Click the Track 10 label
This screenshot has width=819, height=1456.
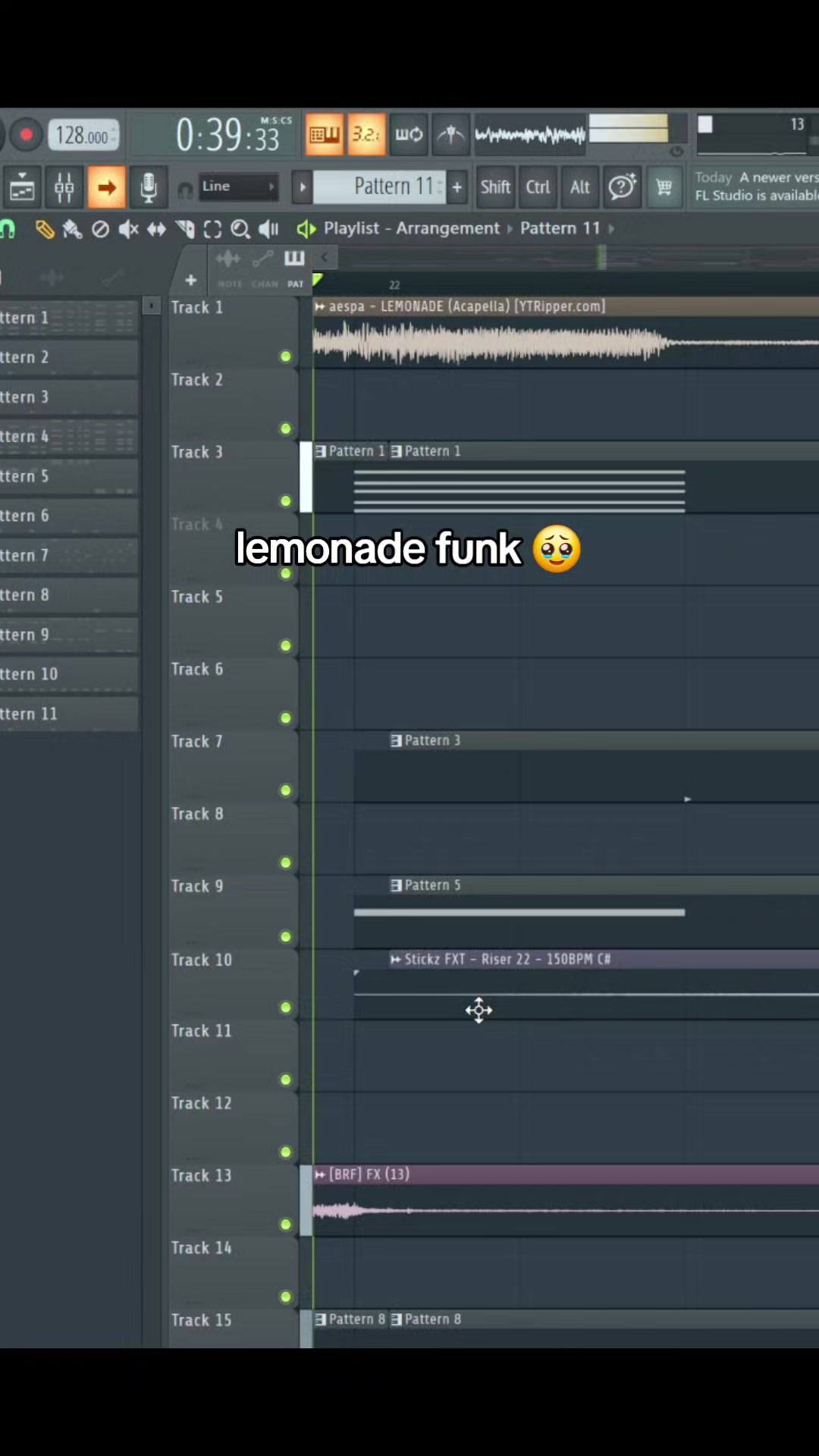tap(201, 961)
